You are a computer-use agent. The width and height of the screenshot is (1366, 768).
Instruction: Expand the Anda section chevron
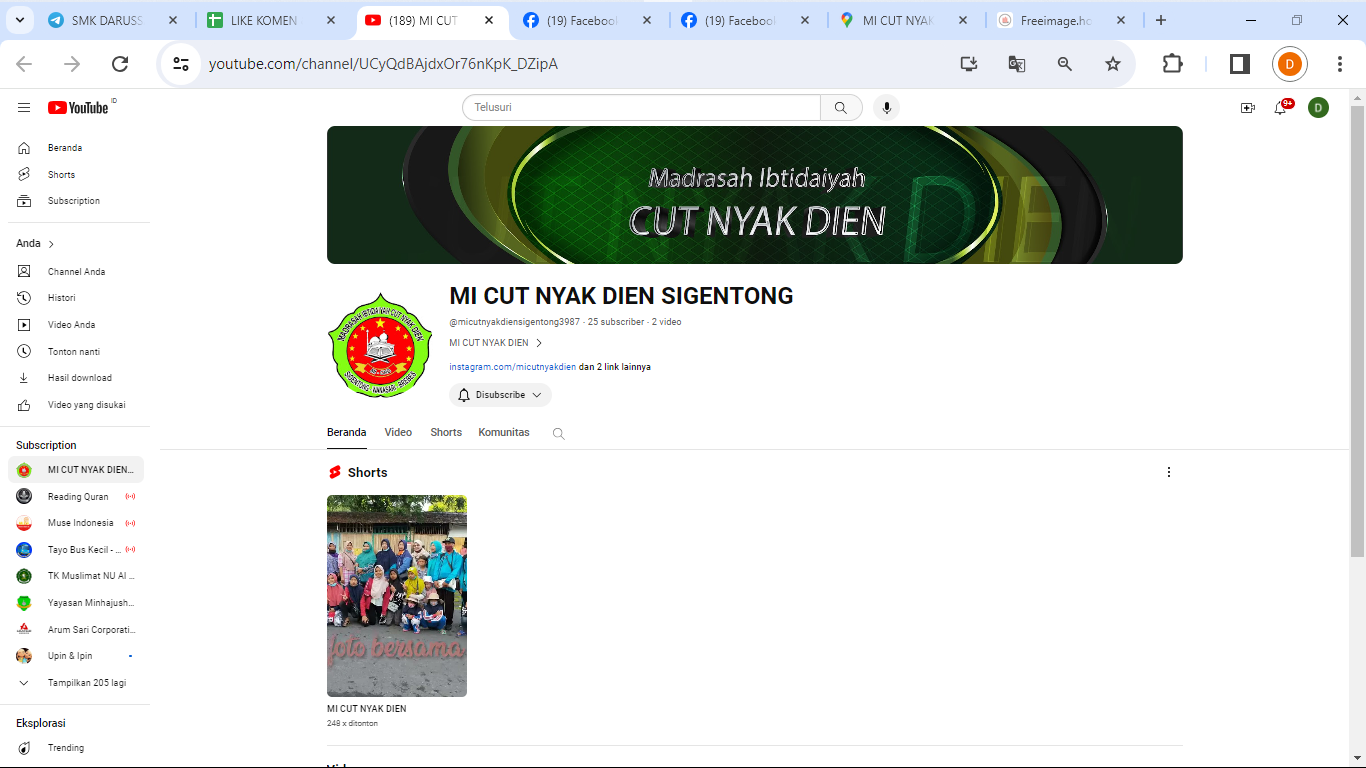51,244
